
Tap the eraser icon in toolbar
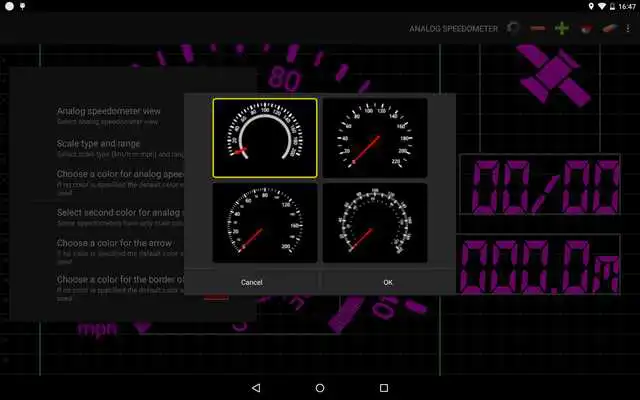(x=610, y=28)
